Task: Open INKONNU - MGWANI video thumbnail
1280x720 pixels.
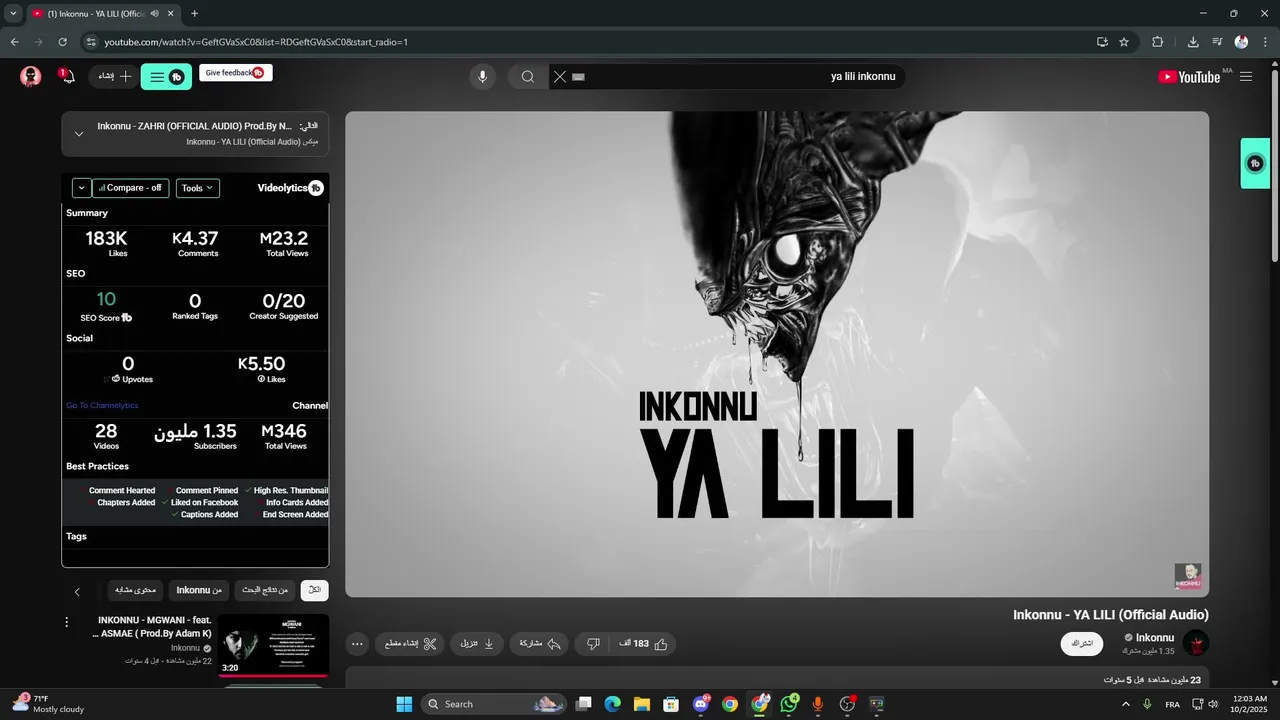Action: pyautogui.click(x=273, y=646)
